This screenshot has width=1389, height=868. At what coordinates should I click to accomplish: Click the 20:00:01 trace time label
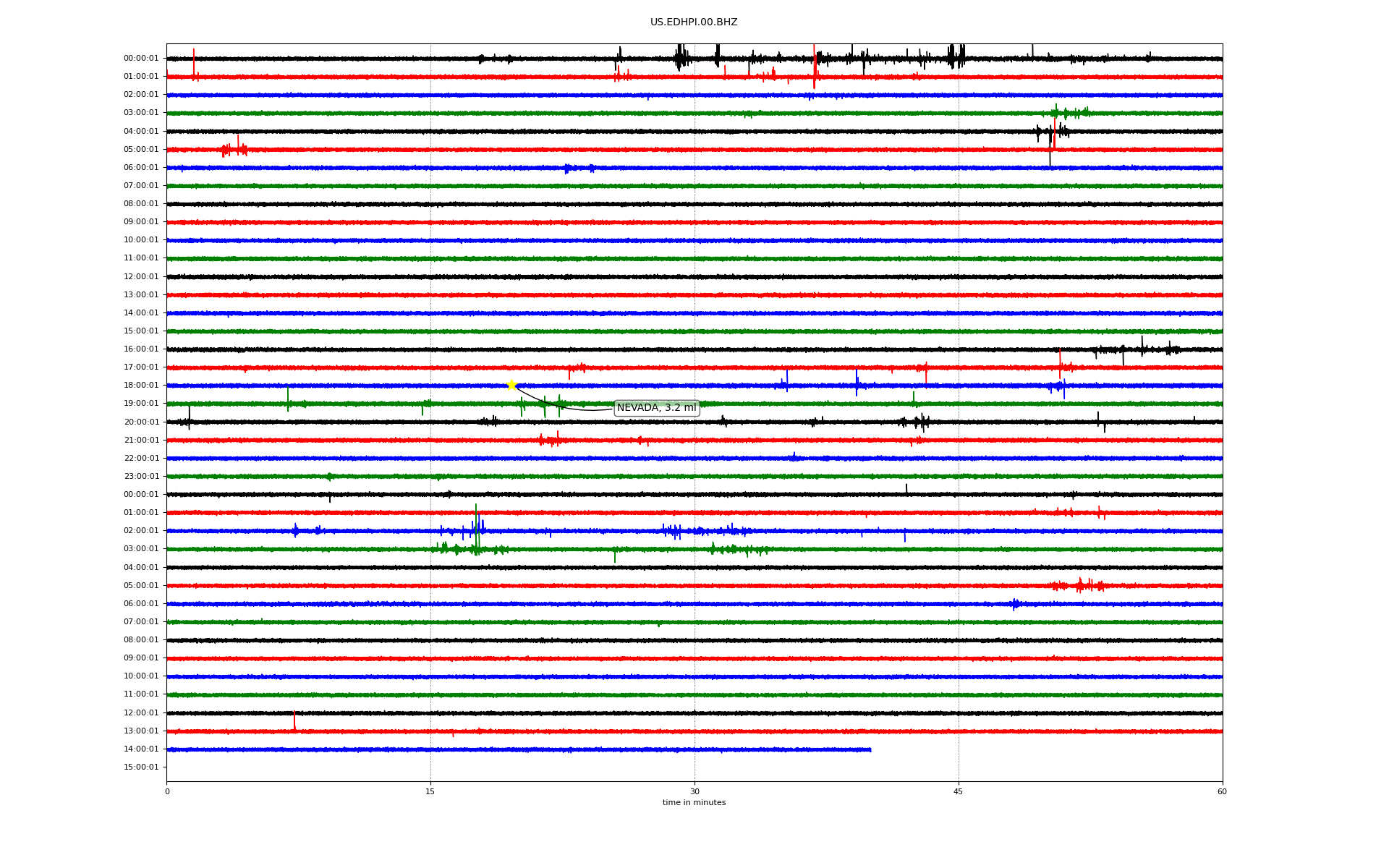[141, 422]
